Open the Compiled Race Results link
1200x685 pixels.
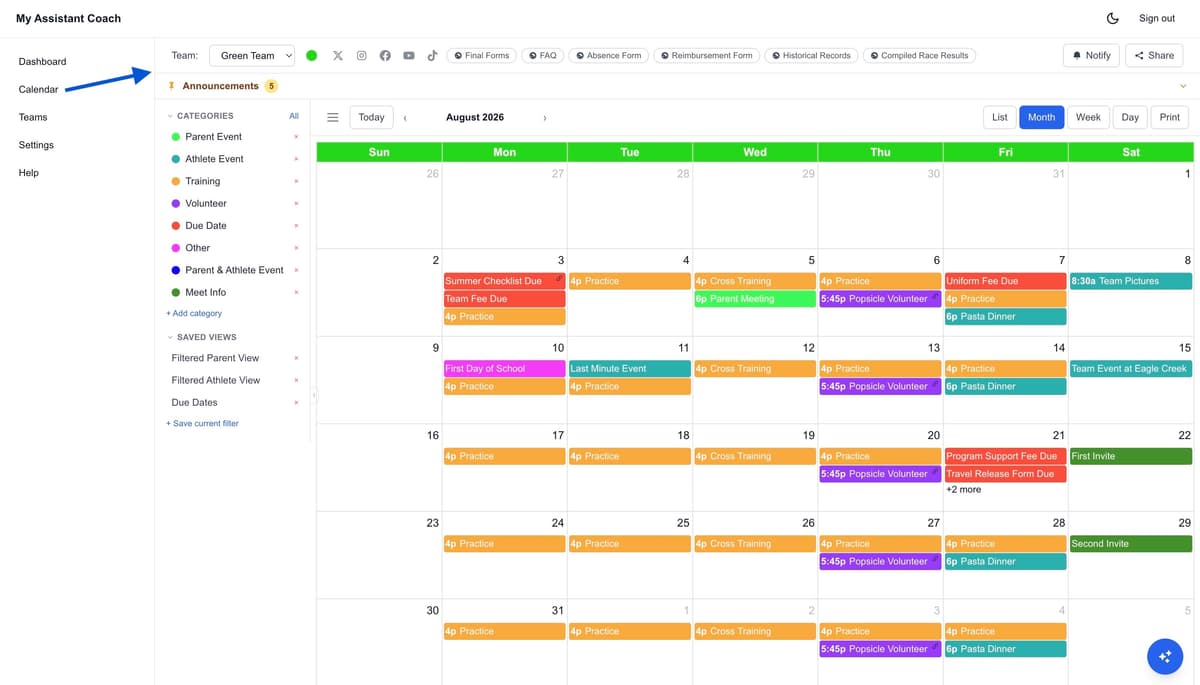click(x=919, y=56)
